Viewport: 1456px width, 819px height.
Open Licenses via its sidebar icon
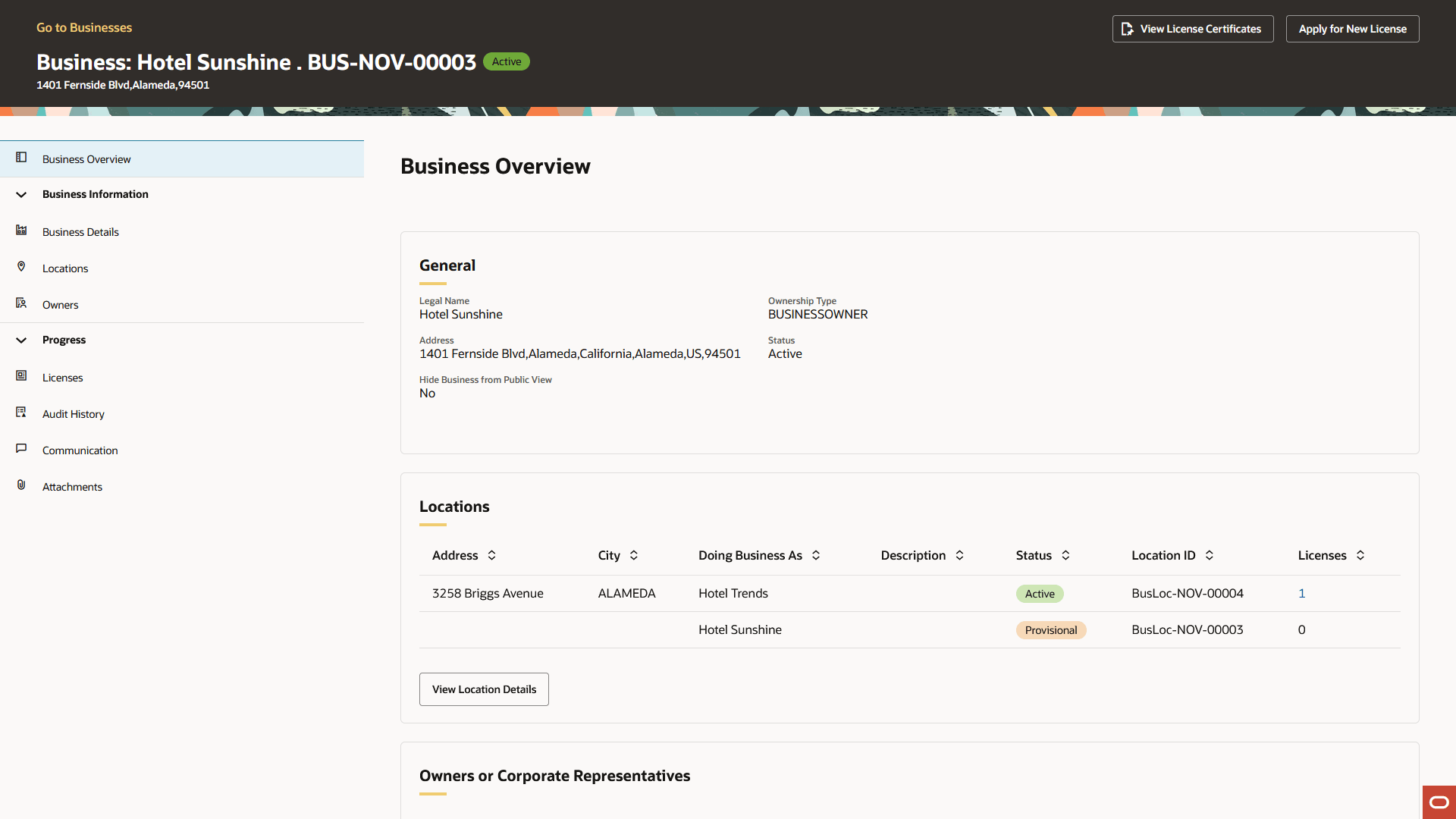20,376
